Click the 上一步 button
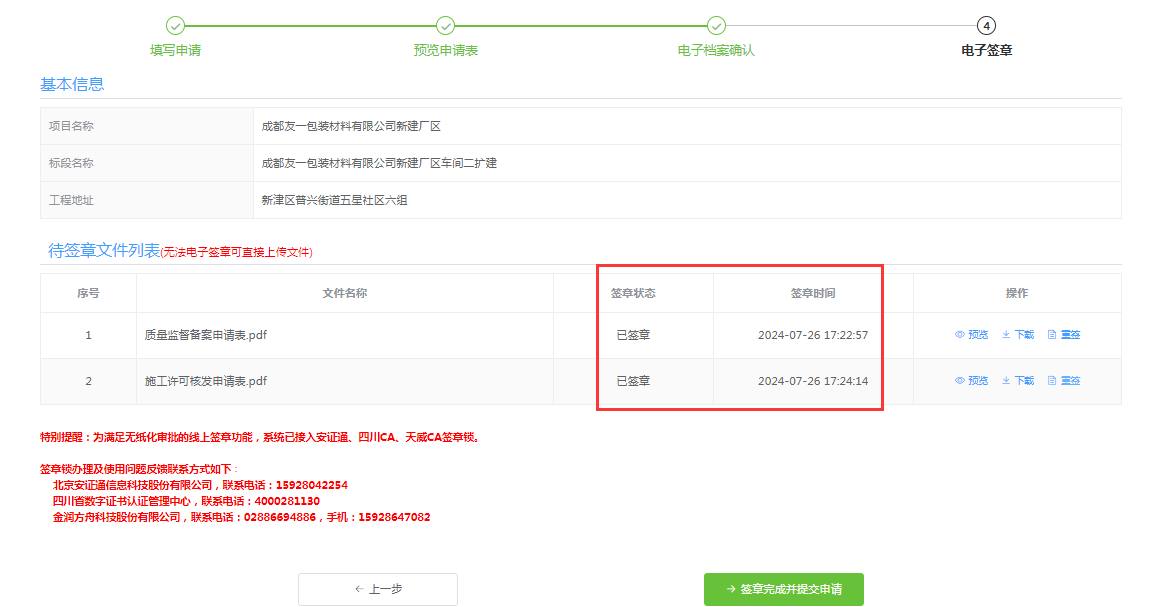1169x607 pixels. [377, 589]
